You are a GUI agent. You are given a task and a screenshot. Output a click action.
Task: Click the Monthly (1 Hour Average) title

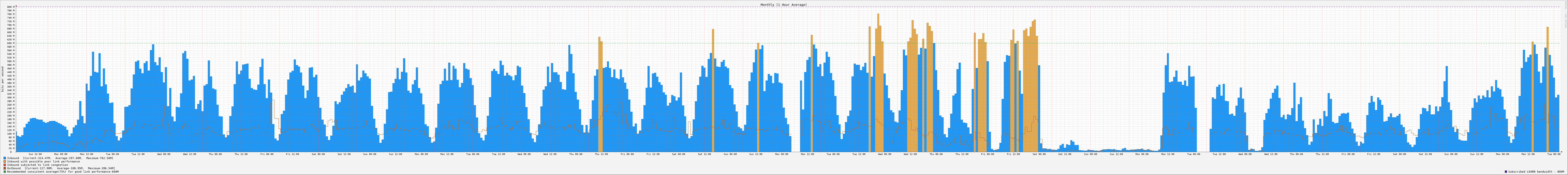783,4
